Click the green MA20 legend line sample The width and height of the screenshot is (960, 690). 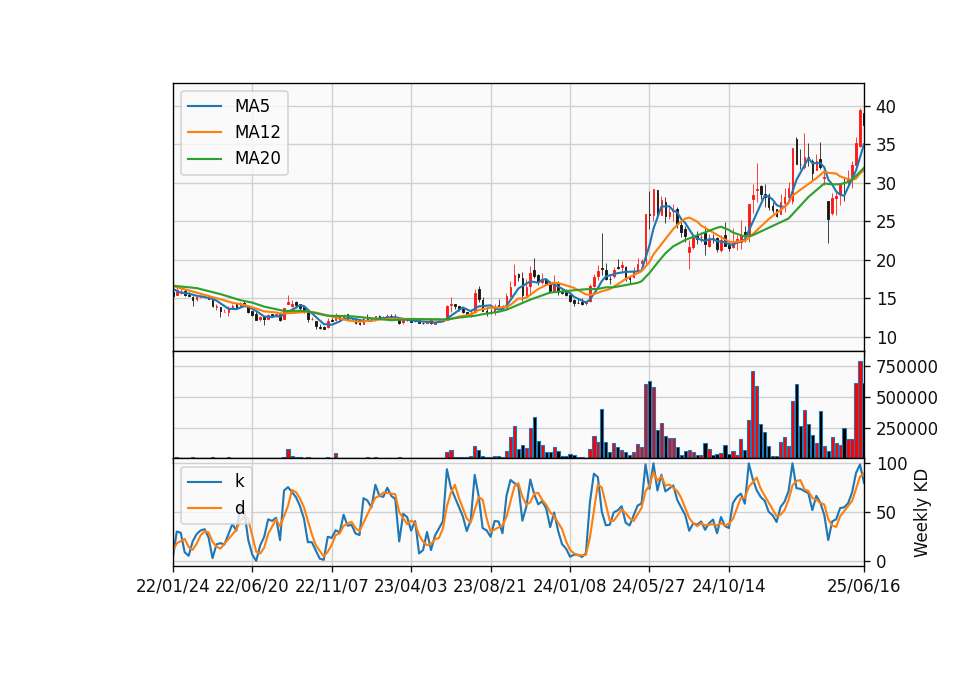point(204,159)
